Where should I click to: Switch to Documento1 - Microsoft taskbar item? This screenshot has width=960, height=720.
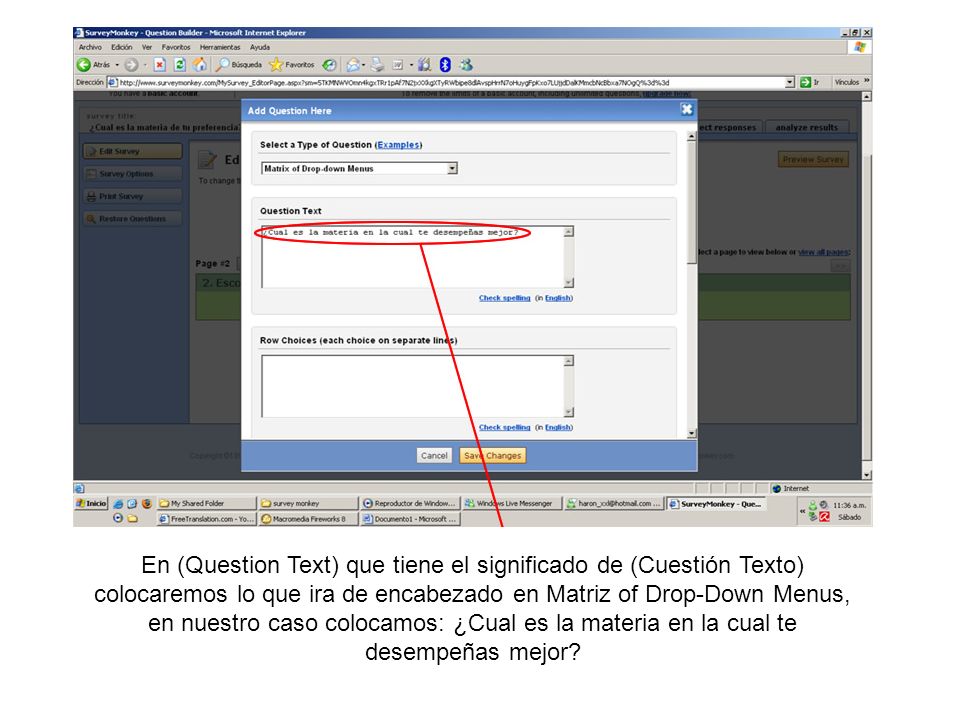pos(410,519)
